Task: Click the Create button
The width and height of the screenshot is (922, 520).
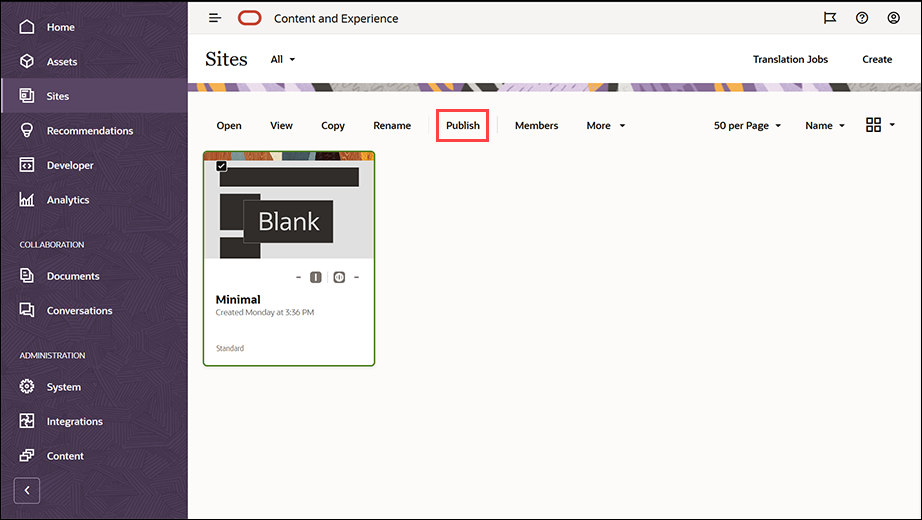Action: pos(877,59)
